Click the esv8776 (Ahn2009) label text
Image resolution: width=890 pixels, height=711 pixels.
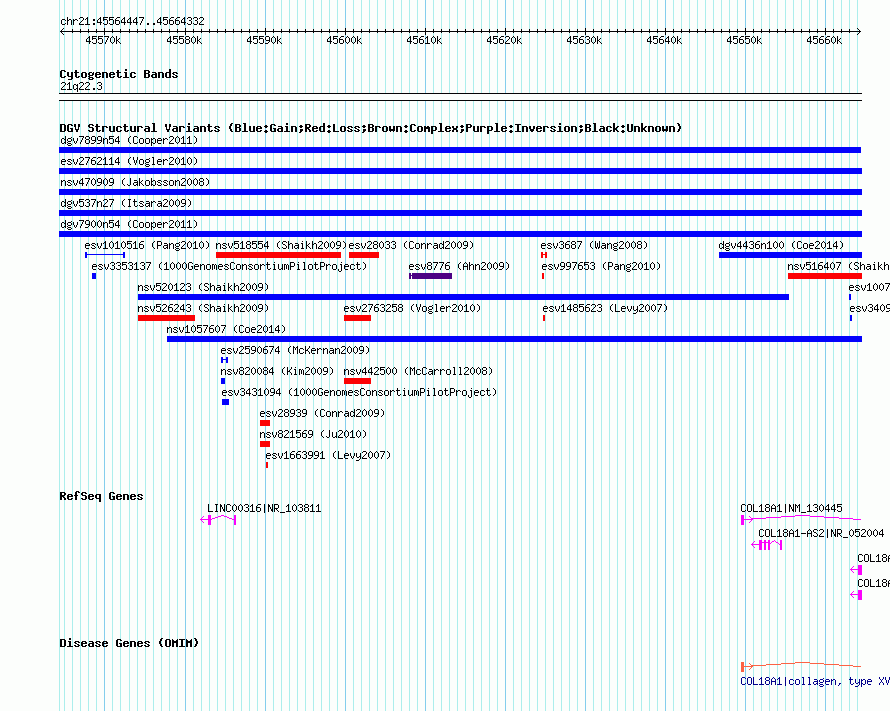pos(459,266)
